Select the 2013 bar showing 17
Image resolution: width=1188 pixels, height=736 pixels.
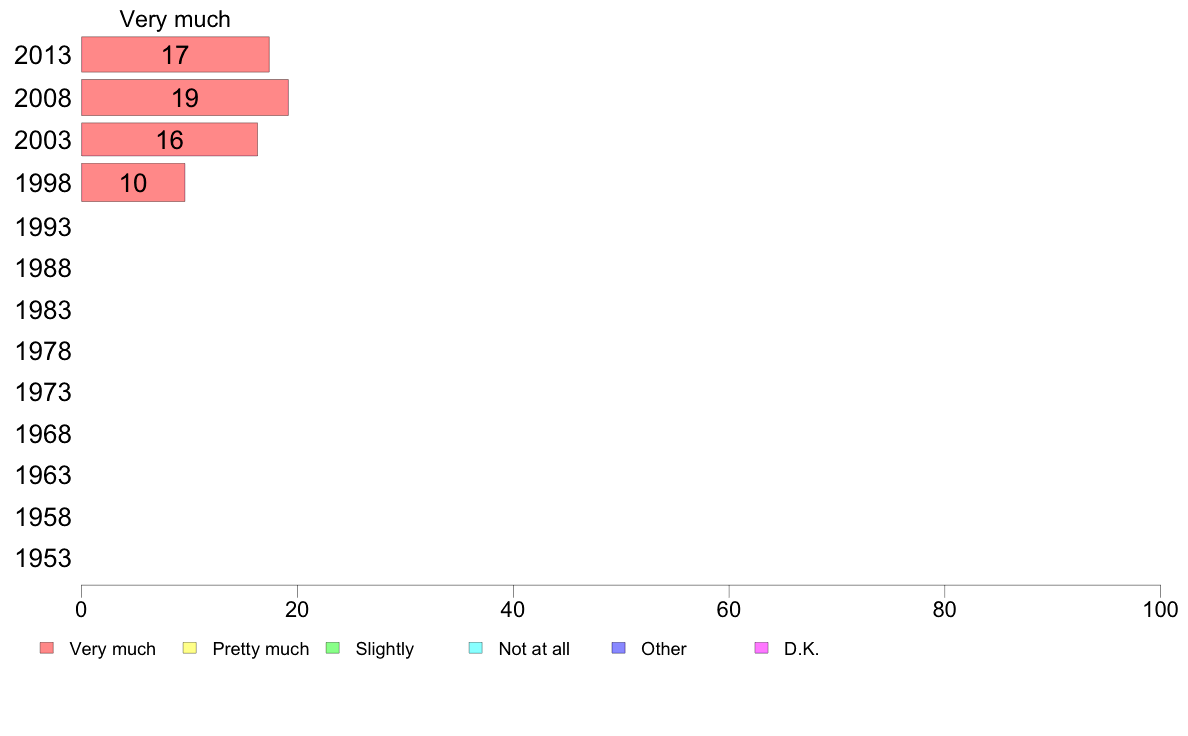(175, 55)
